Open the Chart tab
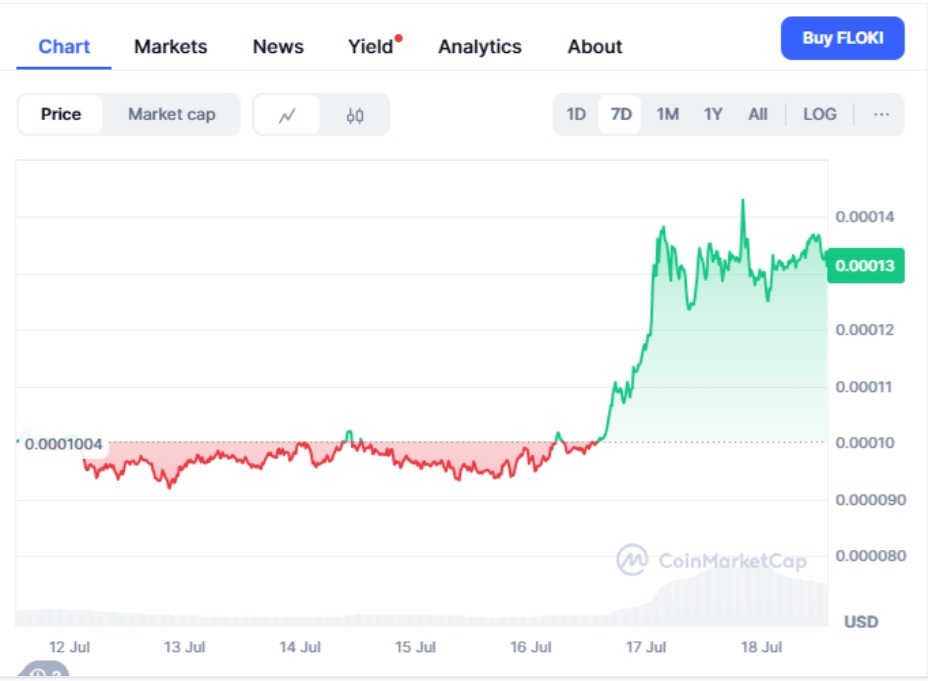The height and width of the screenshot is (681, 937). click(x=64, y=46)
